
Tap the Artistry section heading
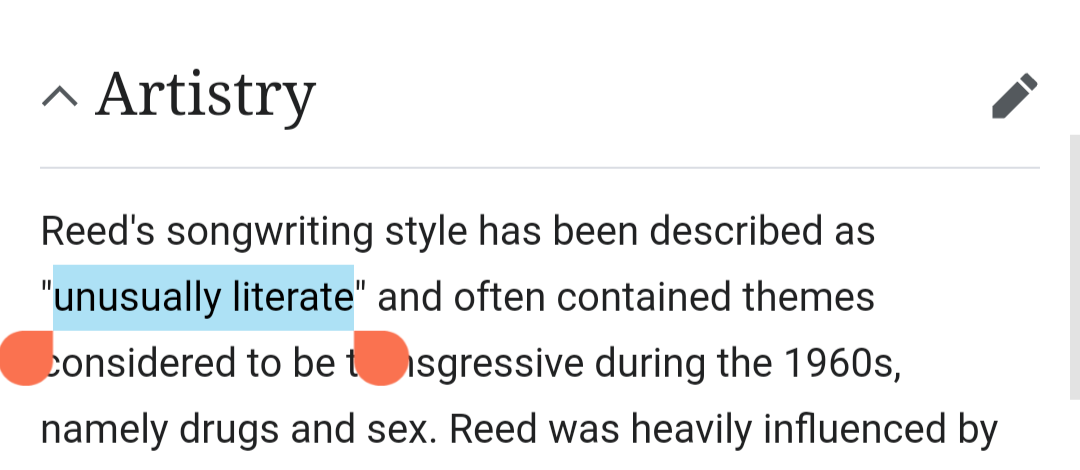[x=205, y=95]
